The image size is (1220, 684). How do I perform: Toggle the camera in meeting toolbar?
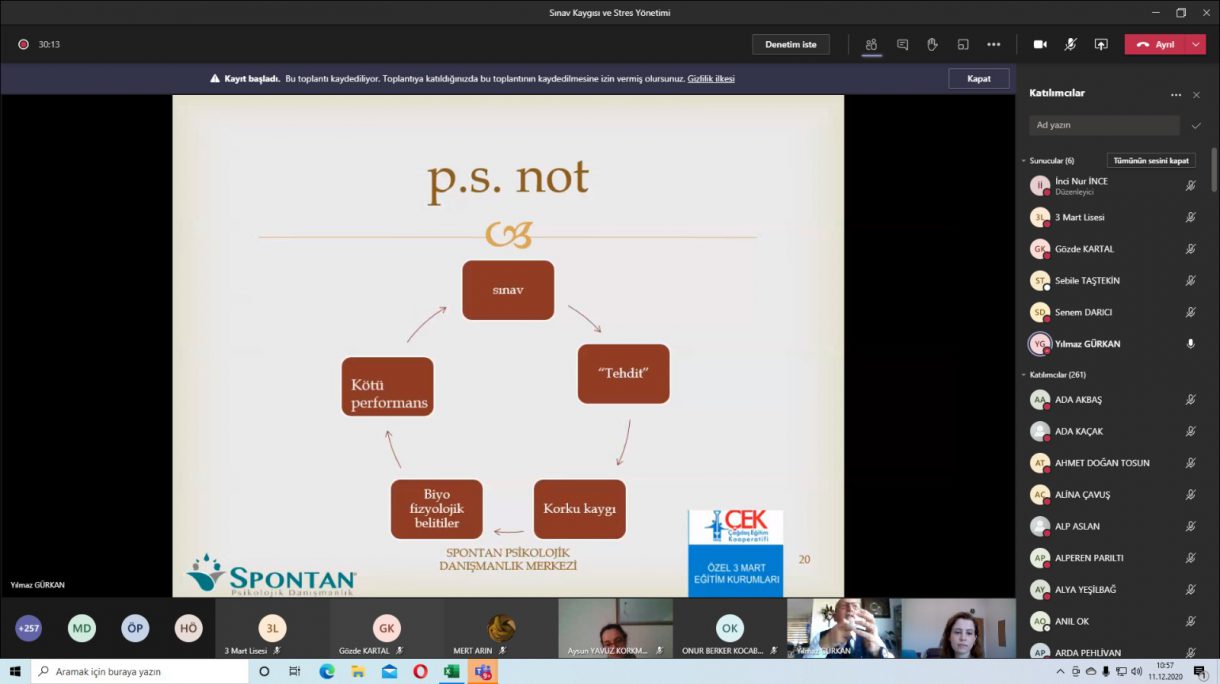(1040, 44)
